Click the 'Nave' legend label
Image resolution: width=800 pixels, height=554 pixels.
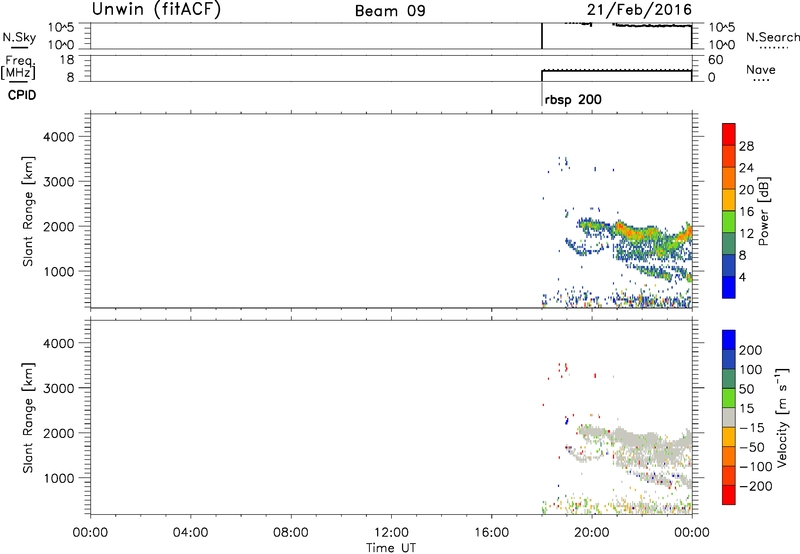tap(761, 69)
